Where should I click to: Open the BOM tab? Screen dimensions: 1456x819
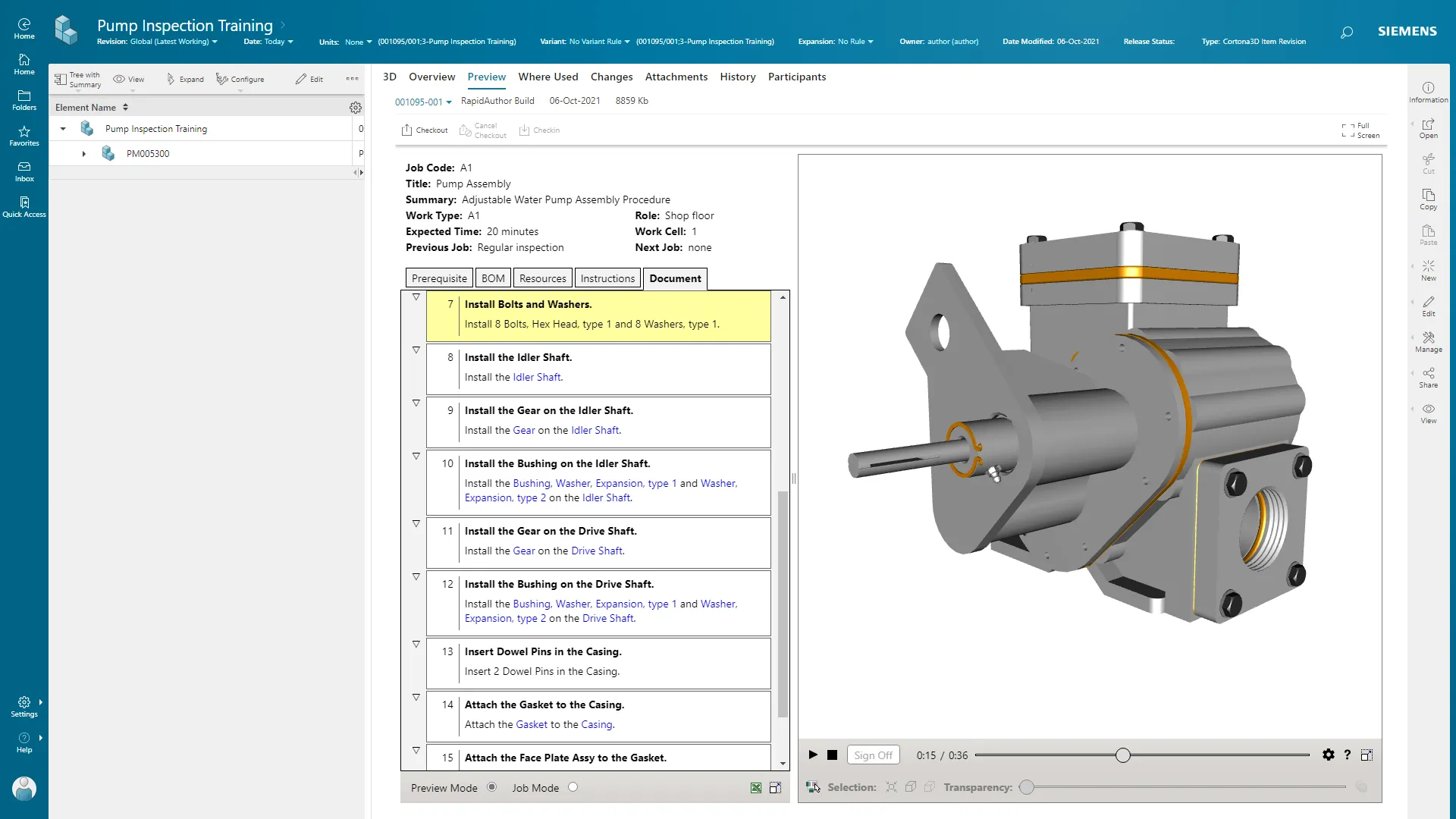click(x=493, y=278)
